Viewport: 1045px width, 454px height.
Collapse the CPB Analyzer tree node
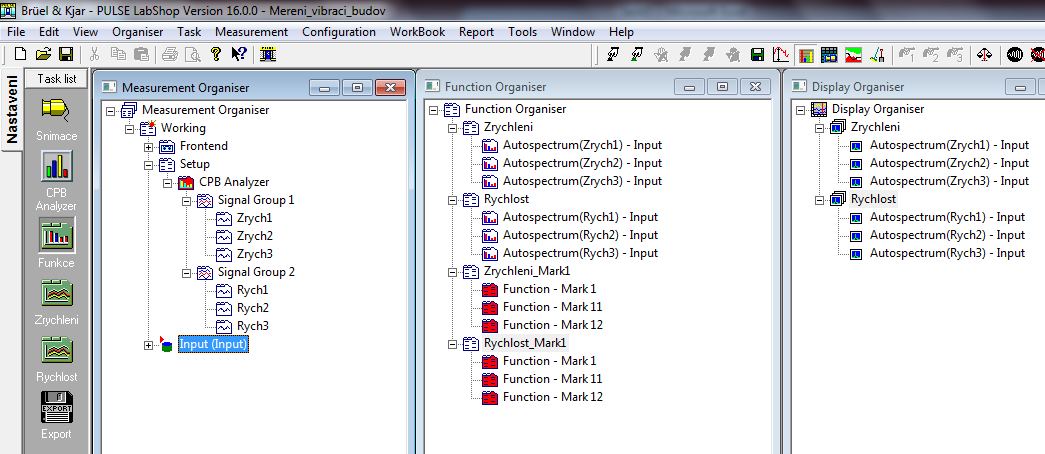point(167,182)
